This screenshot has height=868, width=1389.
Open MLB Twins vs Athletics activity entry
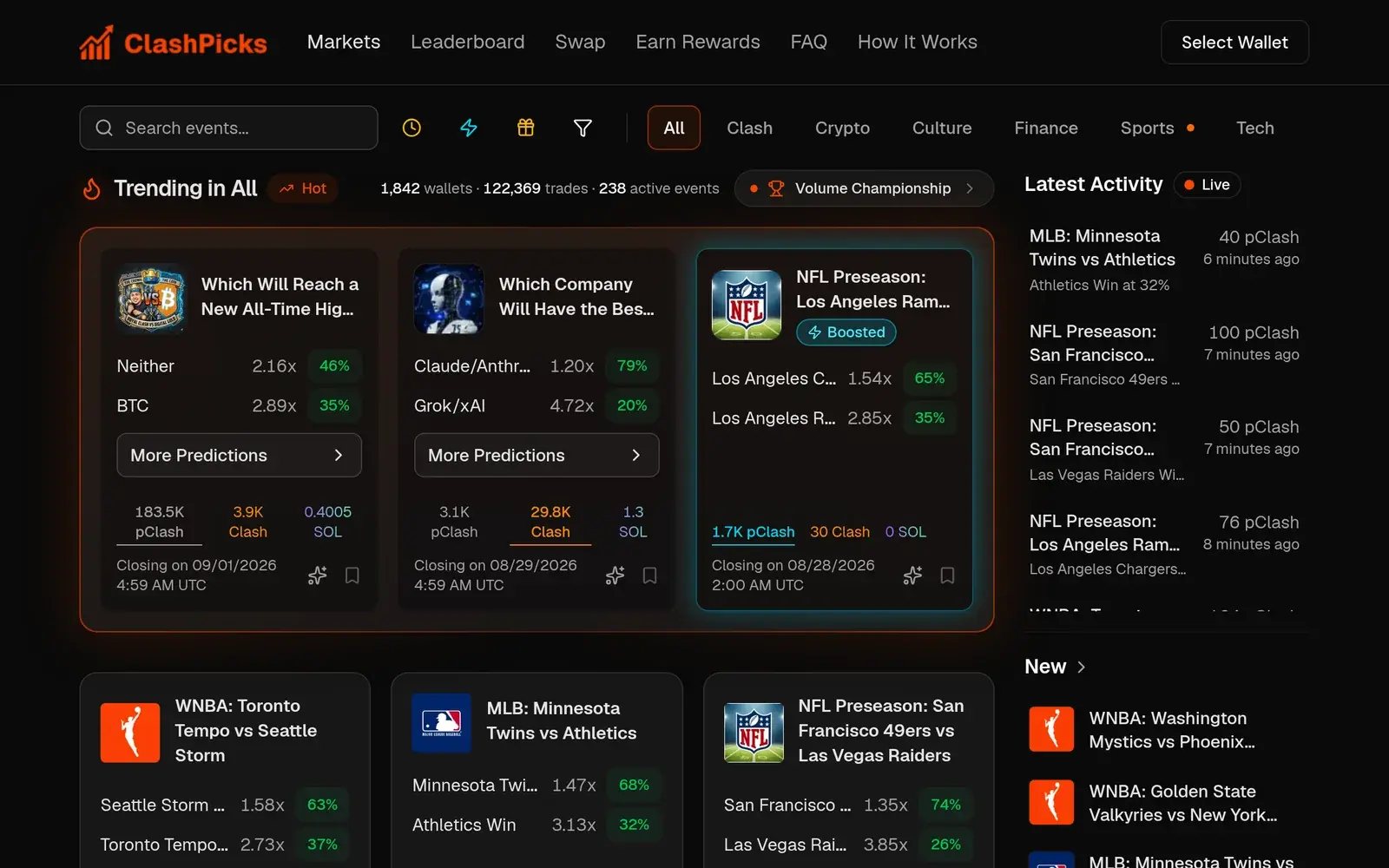1163,260
